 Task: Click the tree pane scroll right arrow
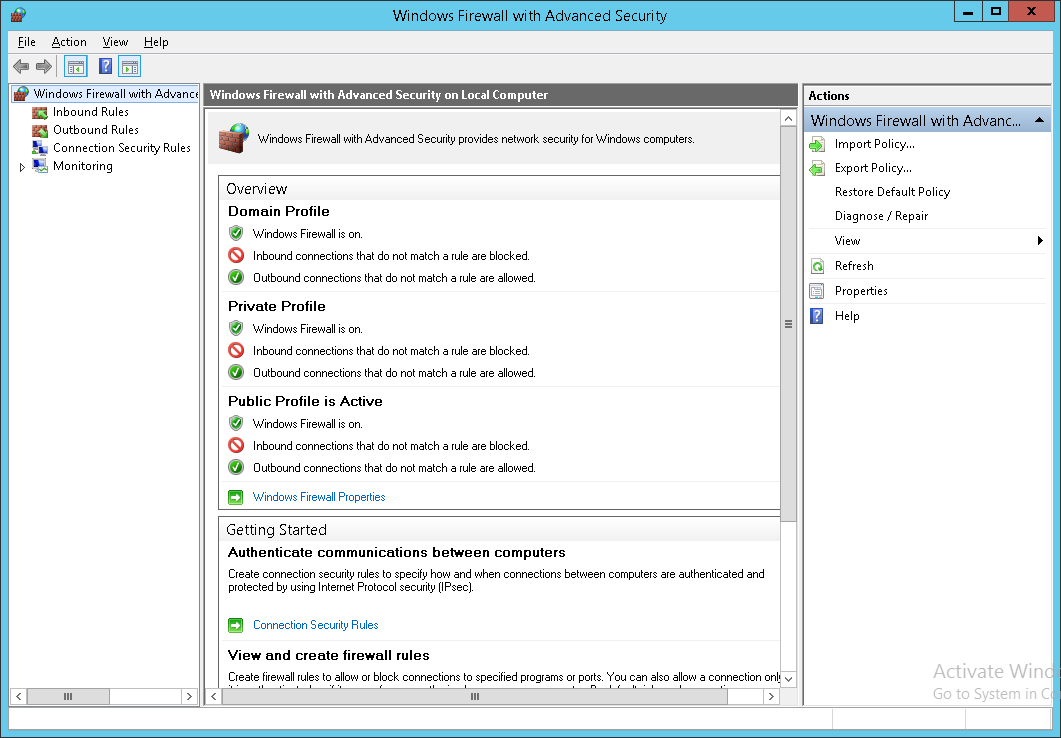pos(189,696)
